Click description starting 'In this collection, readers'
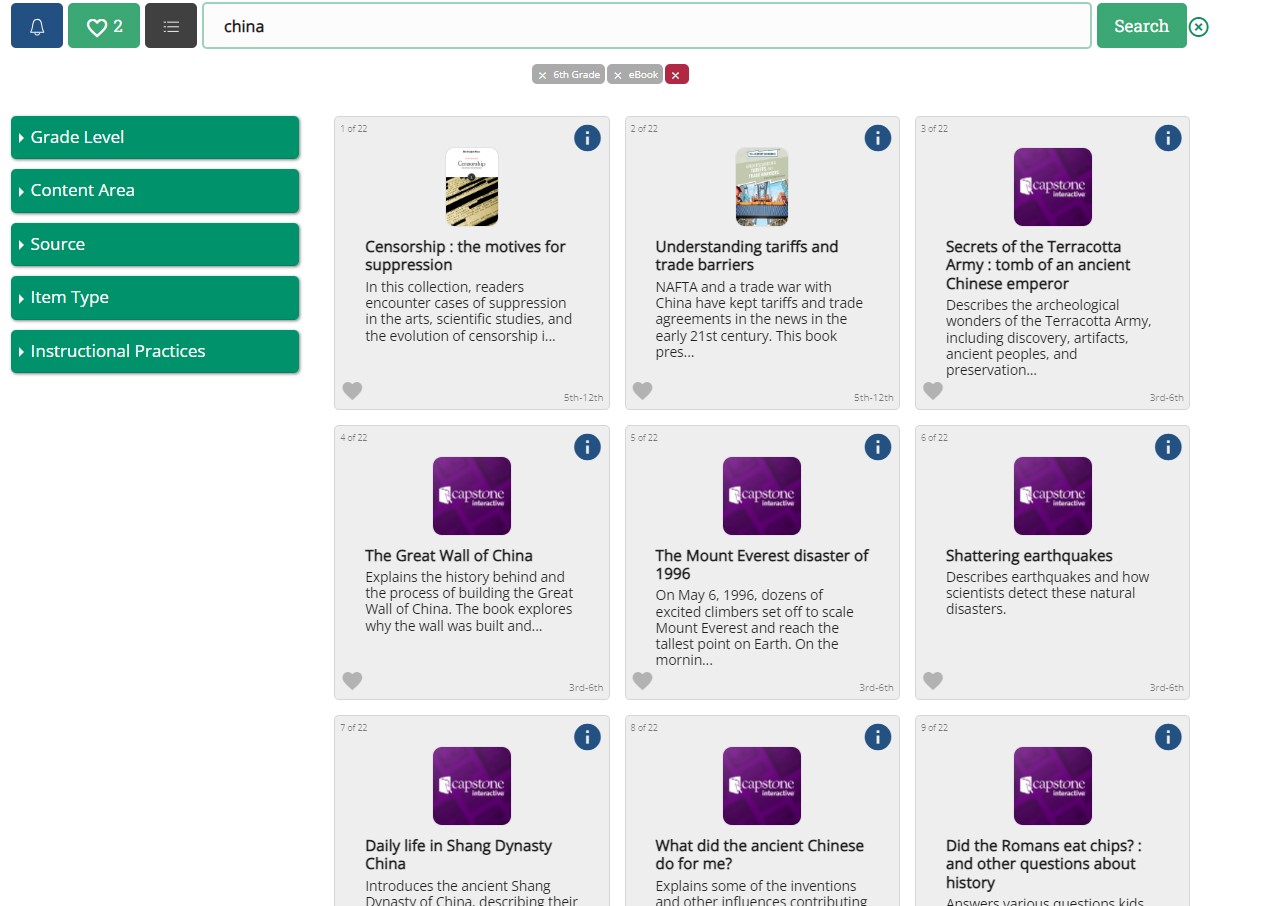 coord(469,311)
